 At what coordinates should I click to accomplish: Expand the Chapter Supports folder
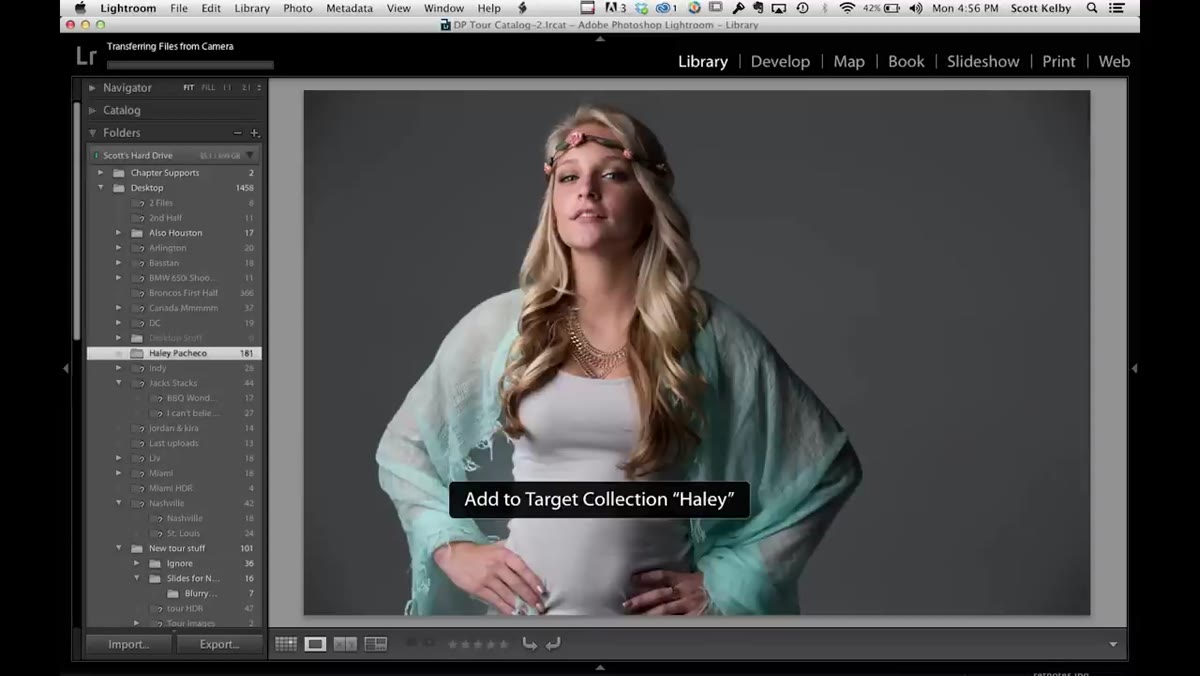pos(100,173)
